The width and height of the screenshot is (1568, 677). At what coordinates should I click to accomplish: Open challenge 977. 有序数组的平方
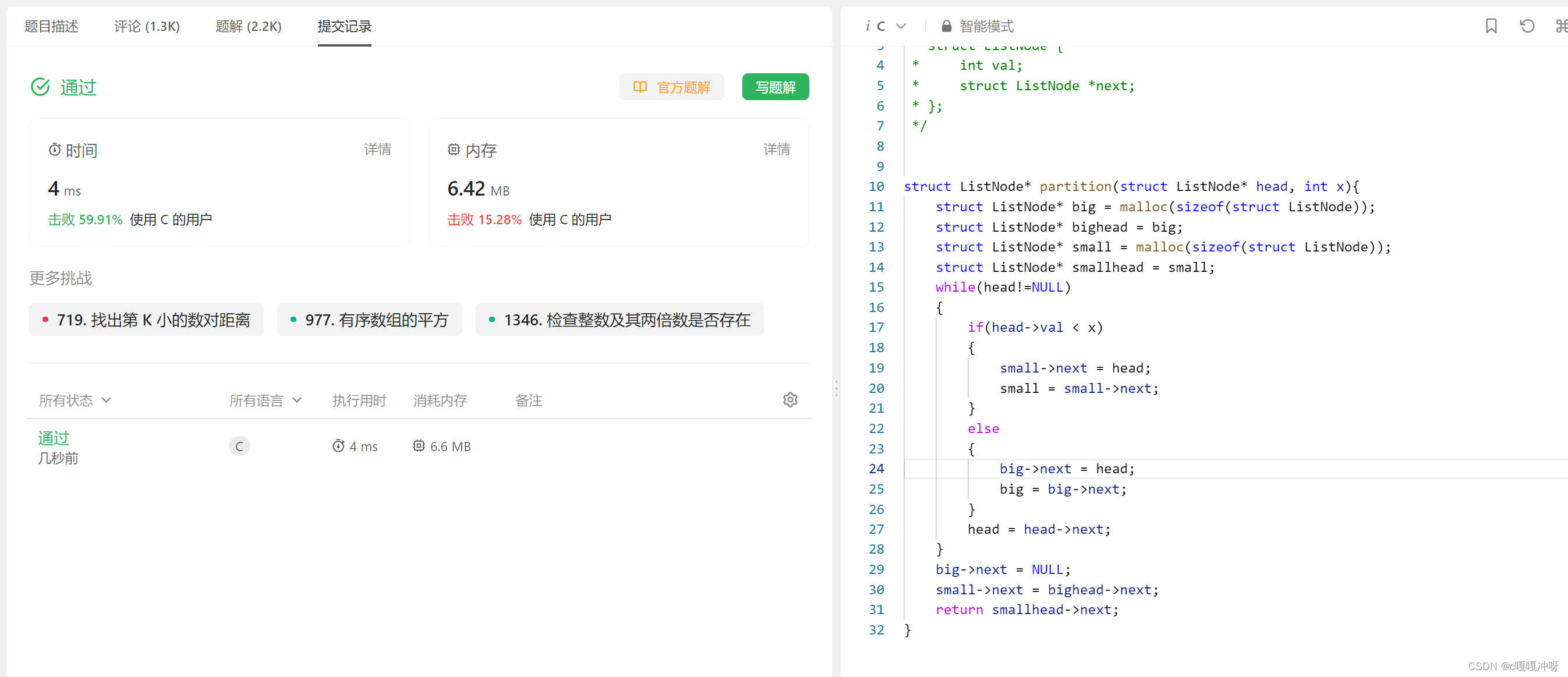click(370, 320)
